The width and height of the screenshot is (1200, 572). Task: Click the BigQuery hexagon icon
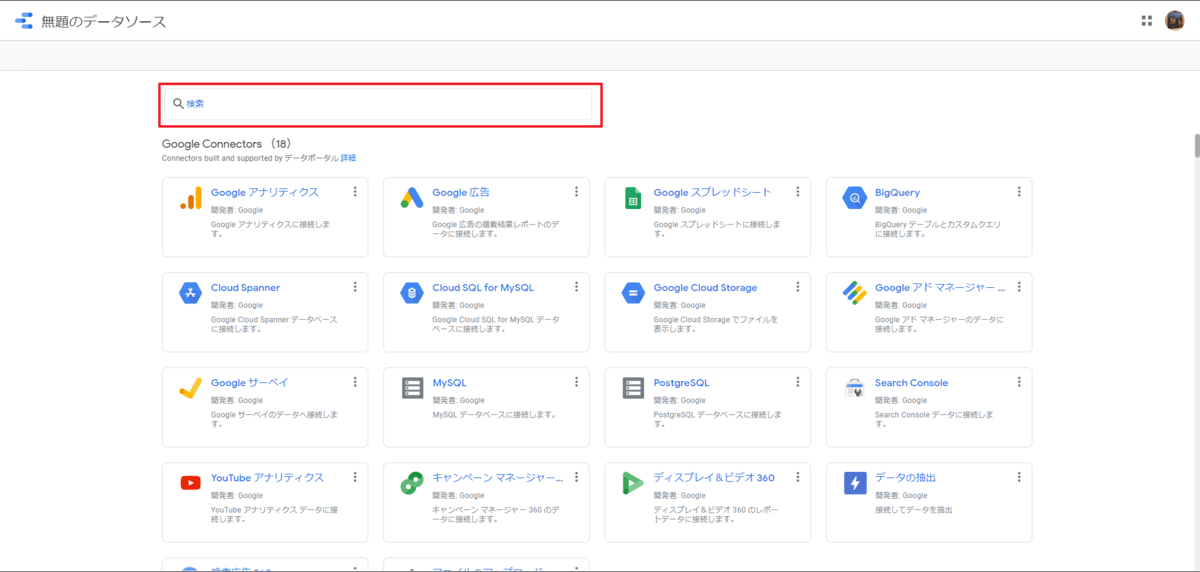click(853, 198)
